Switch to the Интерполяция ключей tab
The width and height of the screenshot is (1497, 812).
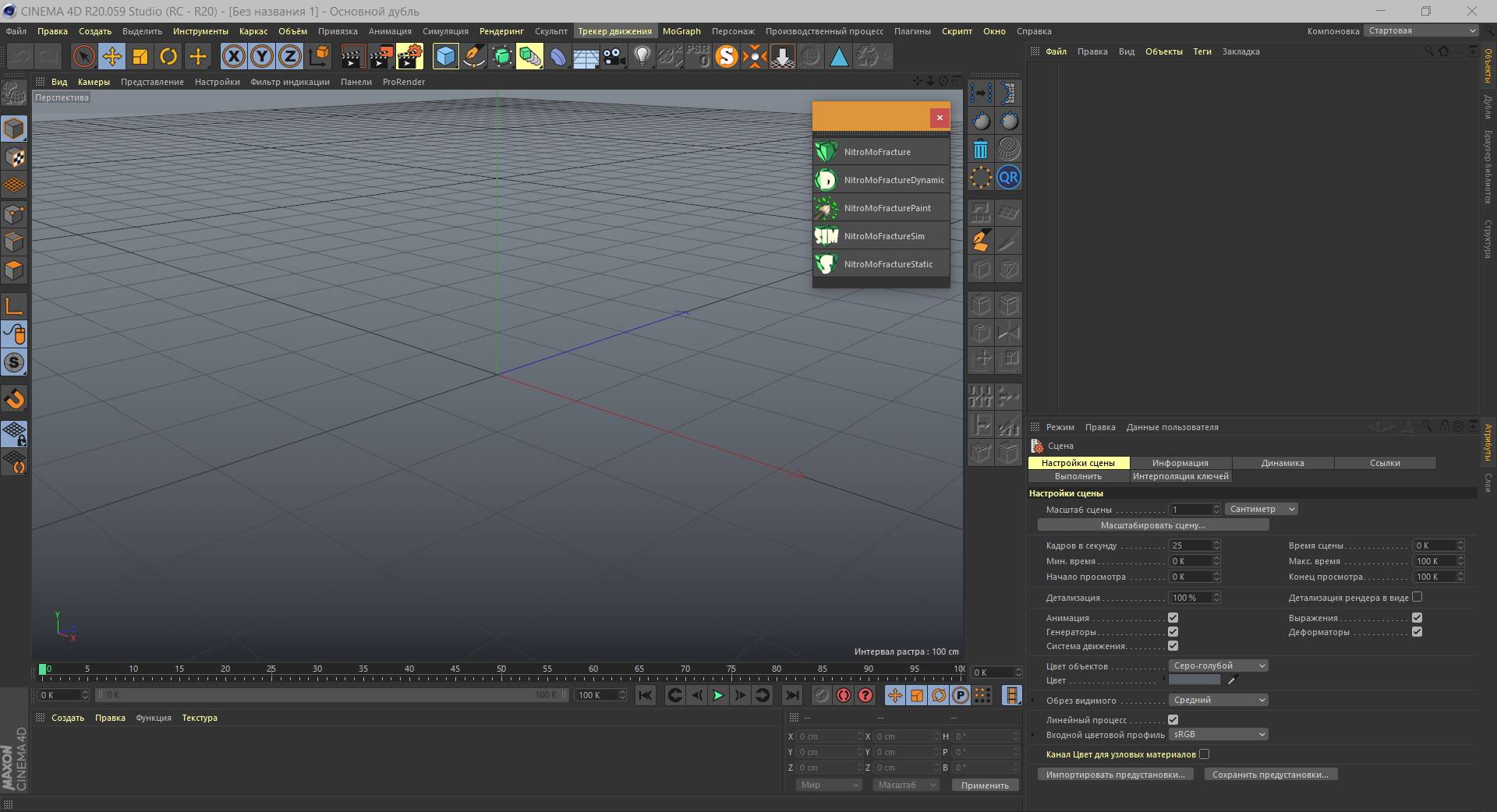tap(1180, 476)
